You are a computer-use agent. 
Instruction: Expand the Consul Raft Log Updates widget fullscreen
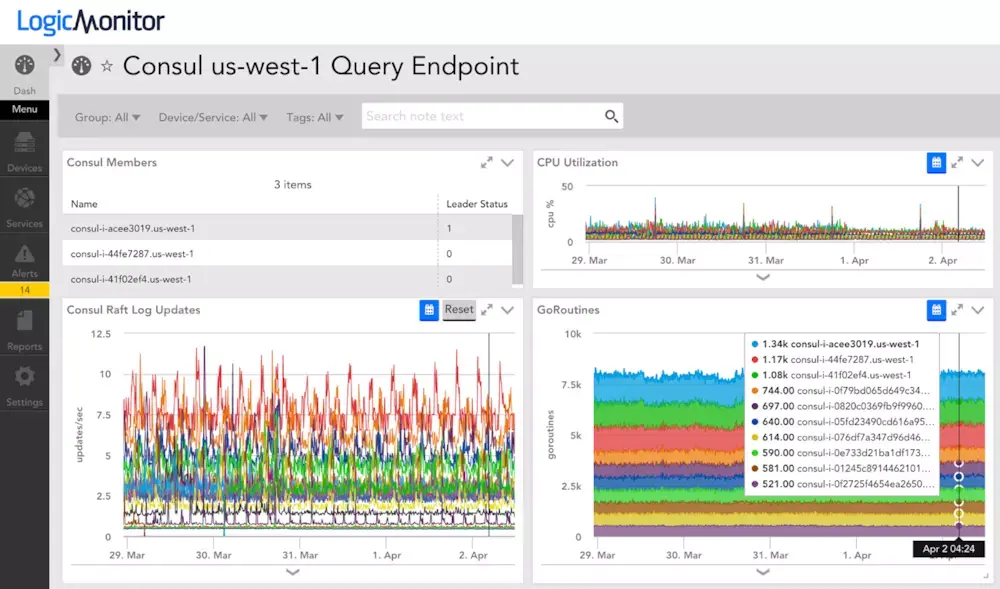point(487,310)
